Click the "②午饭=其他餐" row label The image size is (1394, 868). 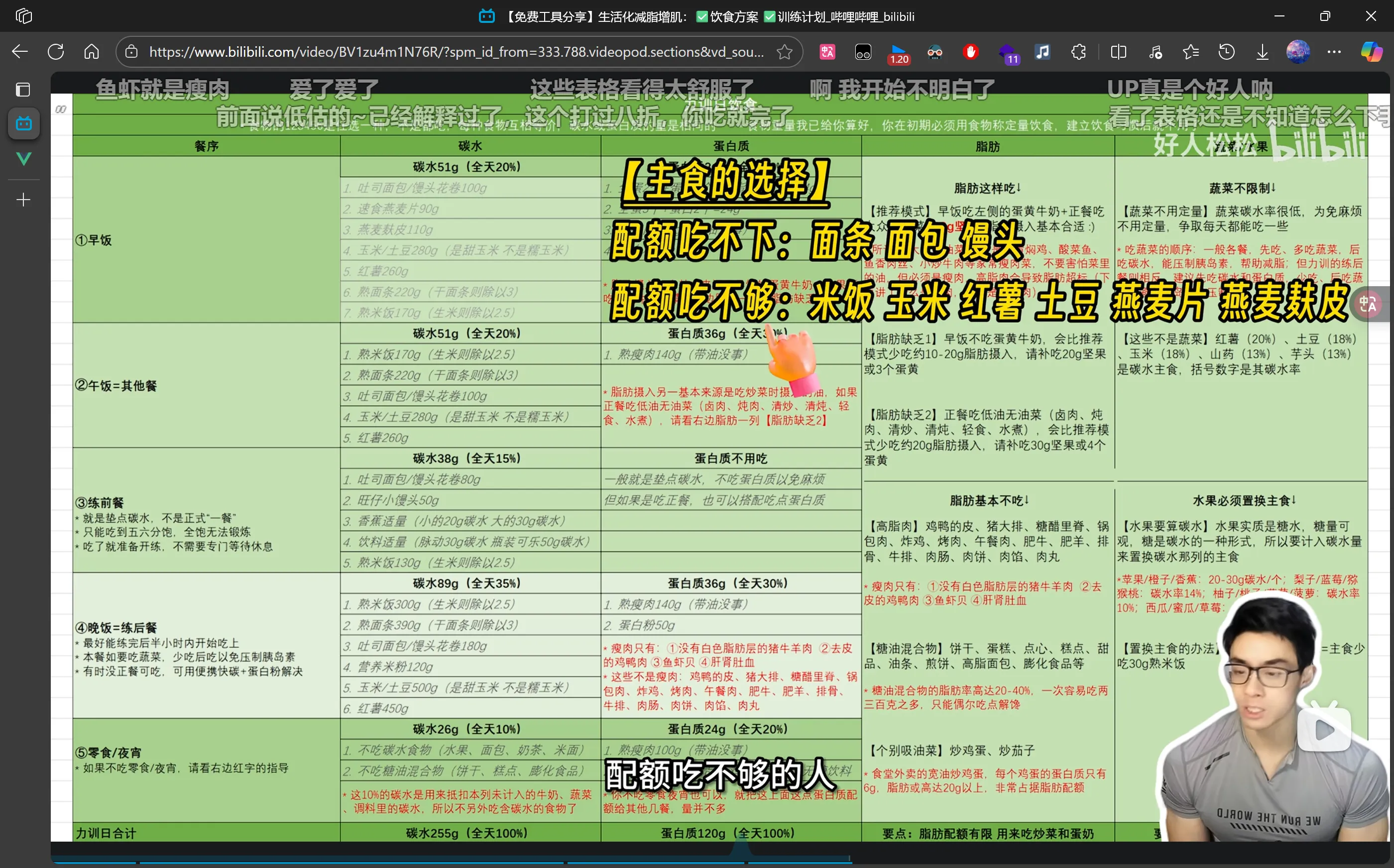click(x=116, y=385)
